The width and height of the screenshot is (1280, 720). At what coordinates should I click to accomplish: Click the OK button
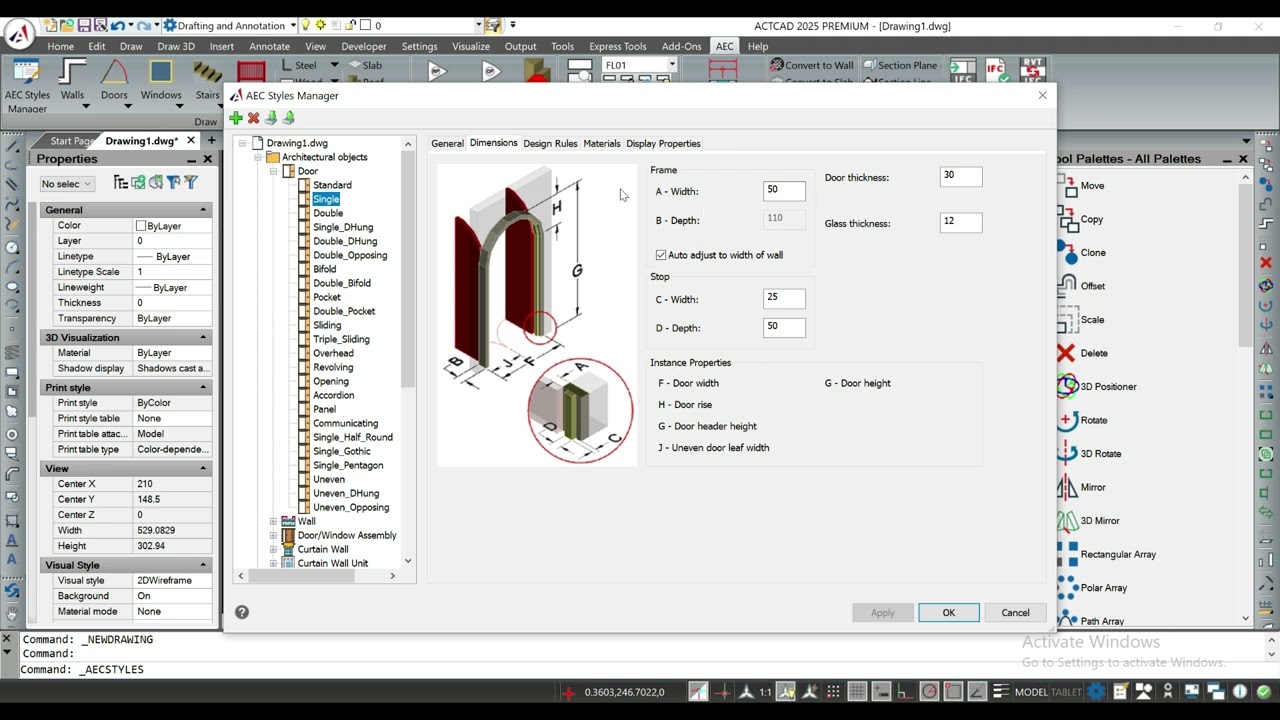pyautogui.click(x=949, y=613)
